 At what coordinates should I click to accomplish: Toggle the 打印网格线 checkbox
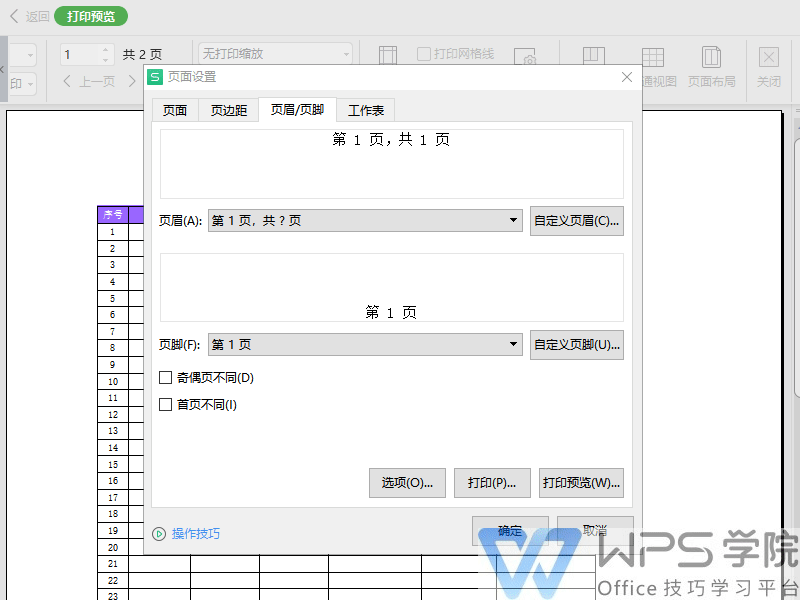[424, 54]
